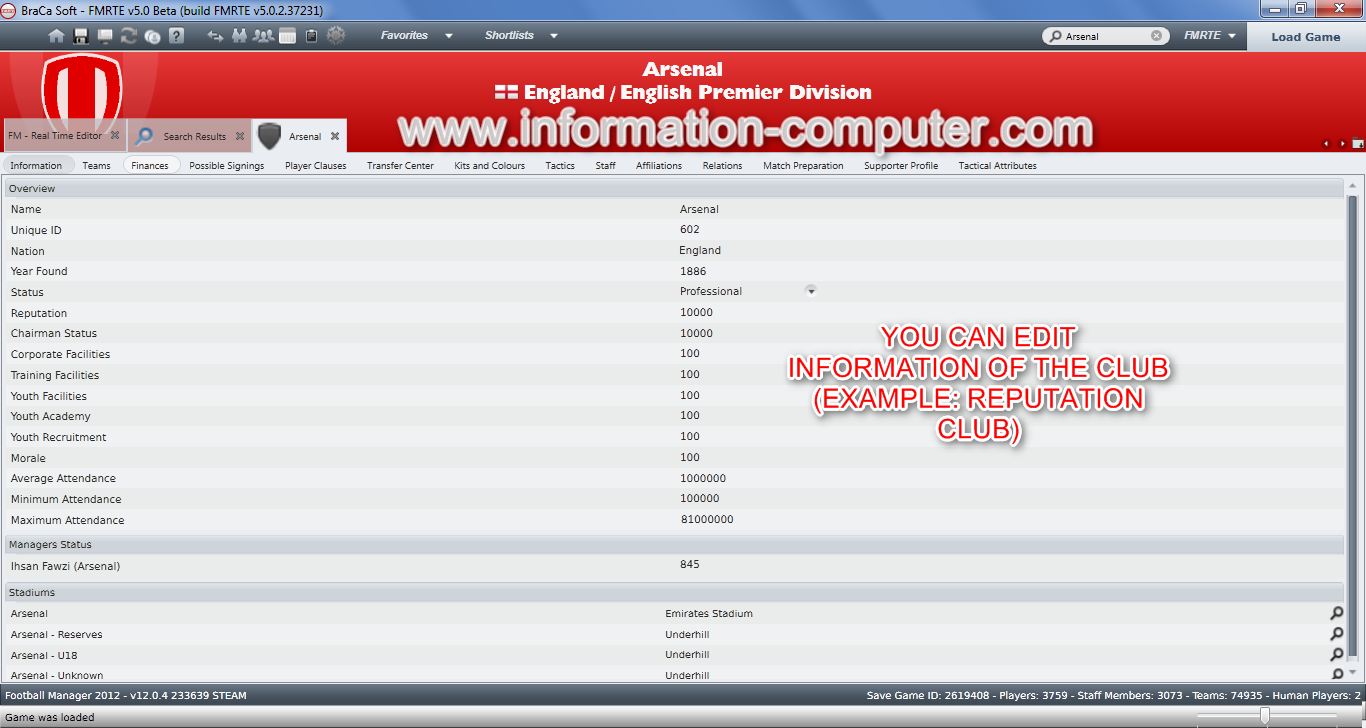The width and height of the screenshot is (1366, 728).
Task: Click the clipboard icon in the toolbar
Action: click(311, 36)
